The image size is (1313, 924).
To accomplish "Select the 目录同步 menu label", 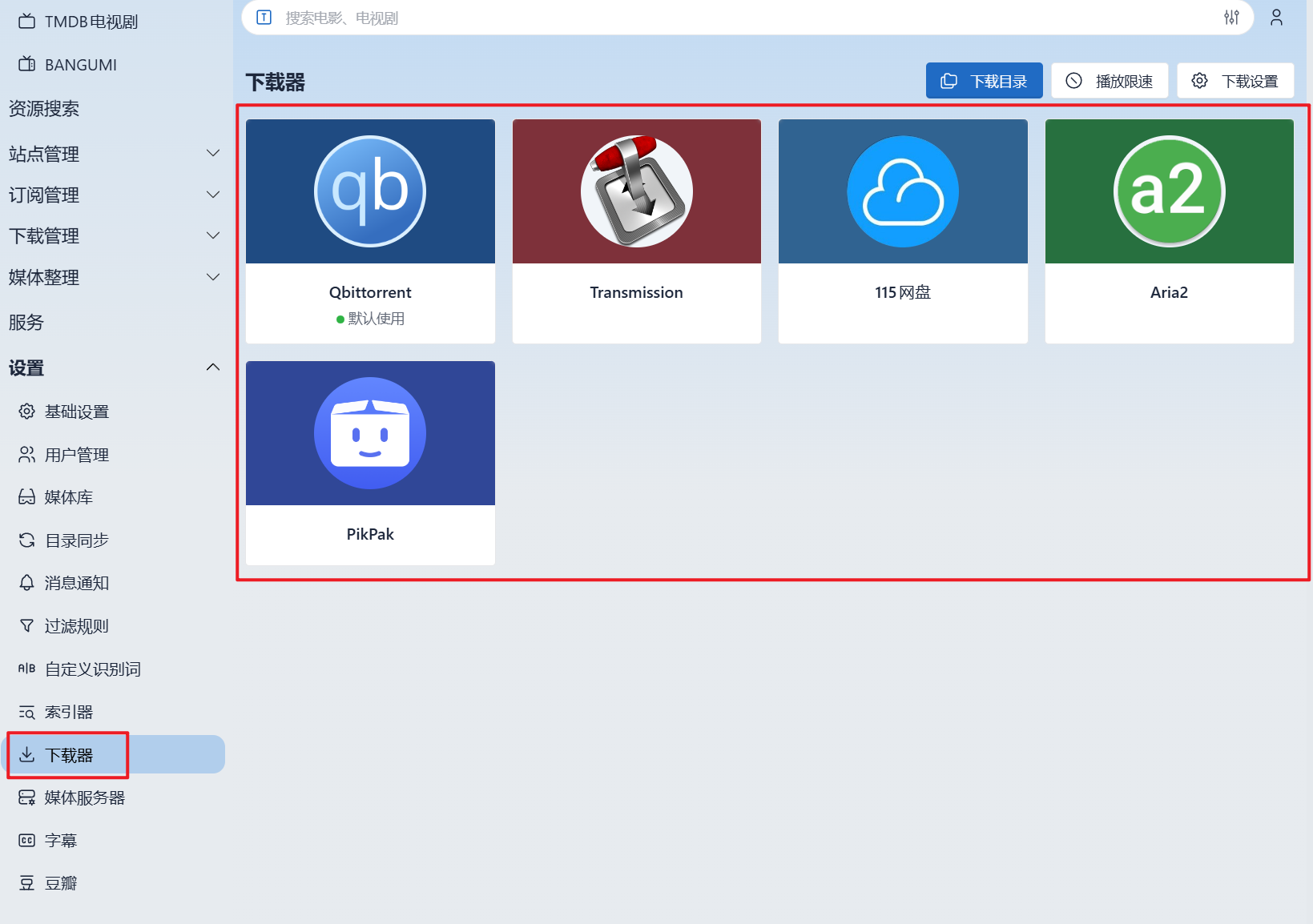I will (77, 540).
